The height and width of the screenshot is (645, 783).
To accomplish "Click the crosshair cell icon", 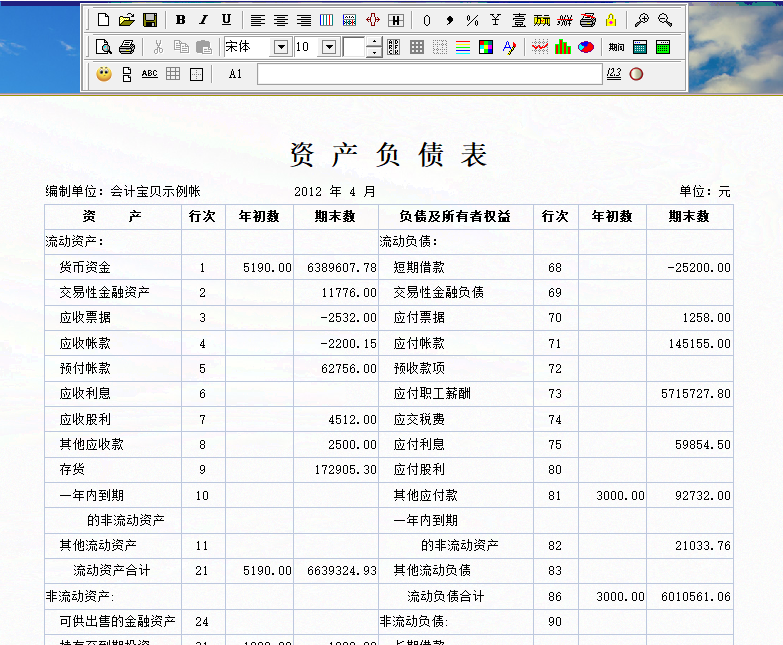I will [x=196, y=74].
